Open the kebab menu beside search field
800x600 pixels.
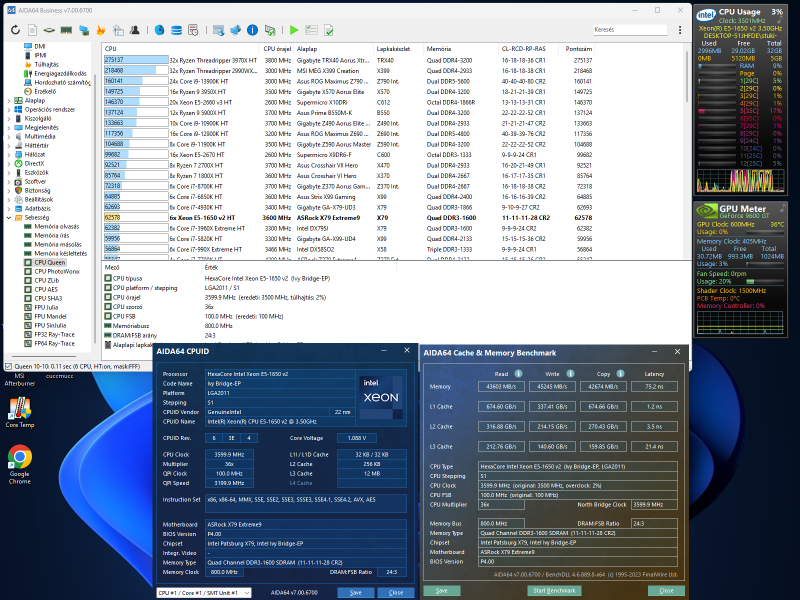(680, 30)
